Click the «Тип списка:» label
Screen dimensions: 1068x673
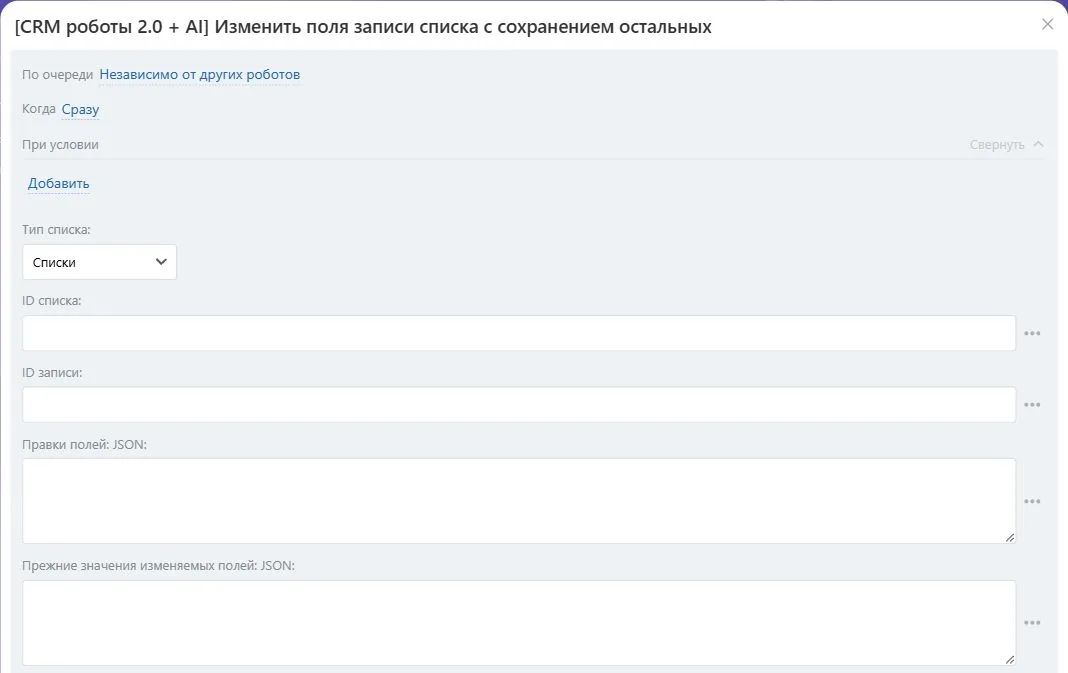[x=56, y=230]
